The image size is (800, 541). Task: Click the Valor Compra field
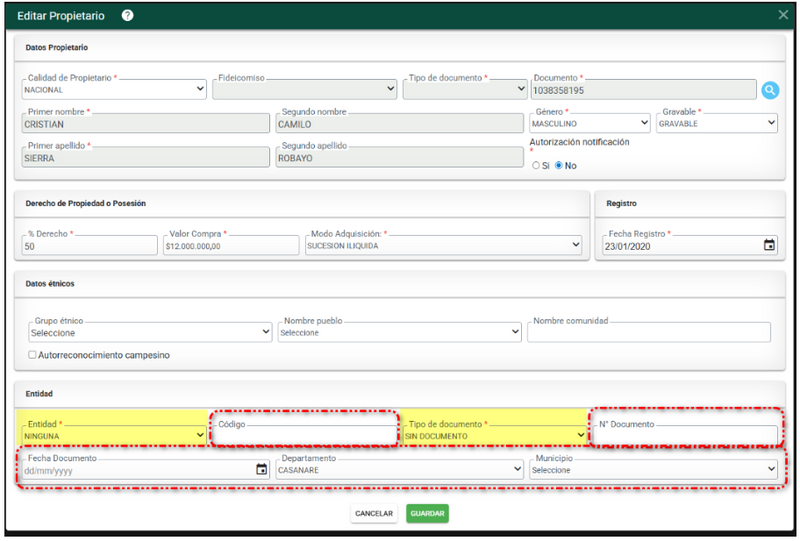click(x=231, y=245)
